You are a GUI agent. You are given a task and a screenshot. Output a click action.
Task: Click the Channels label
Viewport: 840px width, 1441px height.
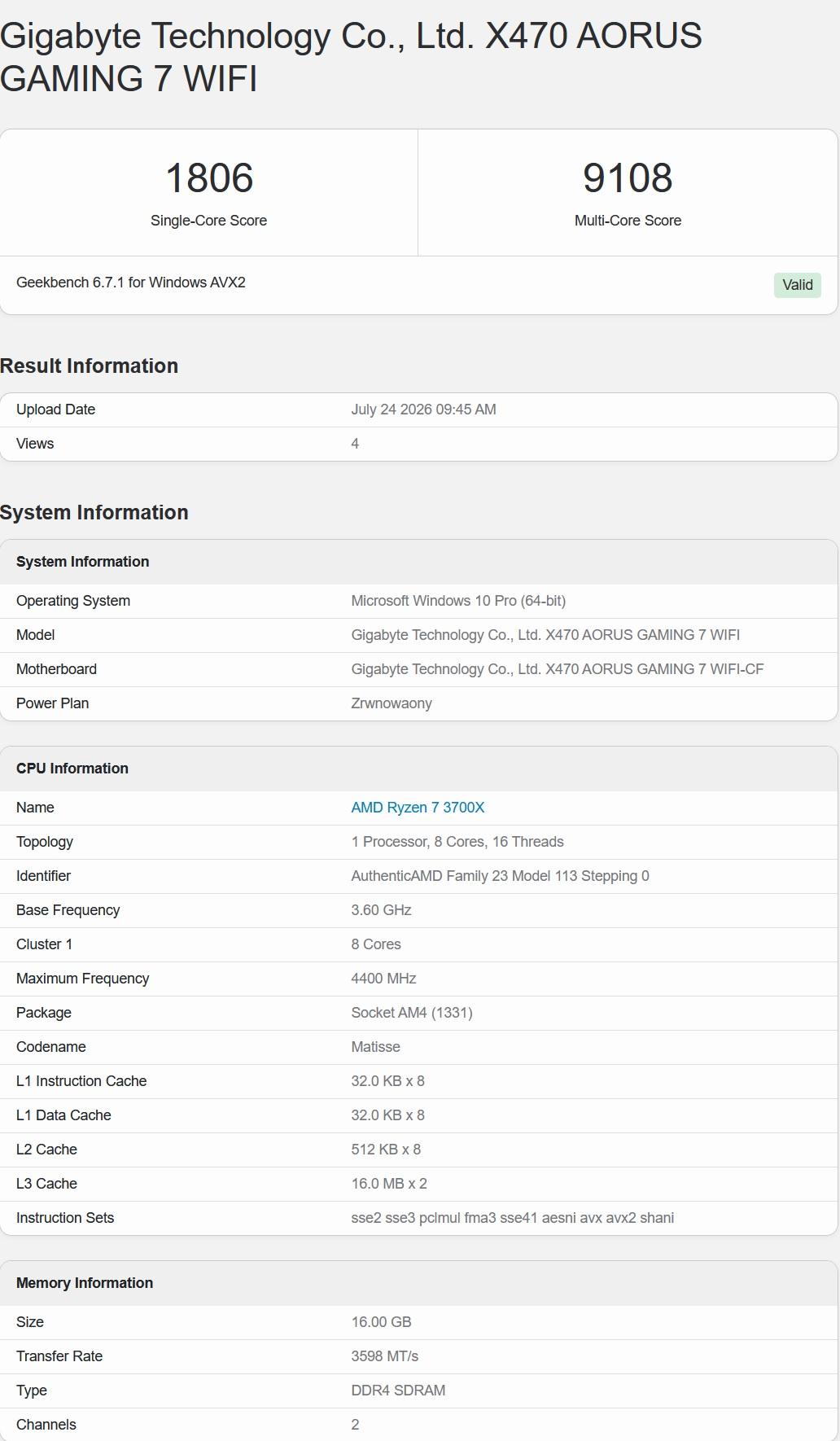point(46,1425)
